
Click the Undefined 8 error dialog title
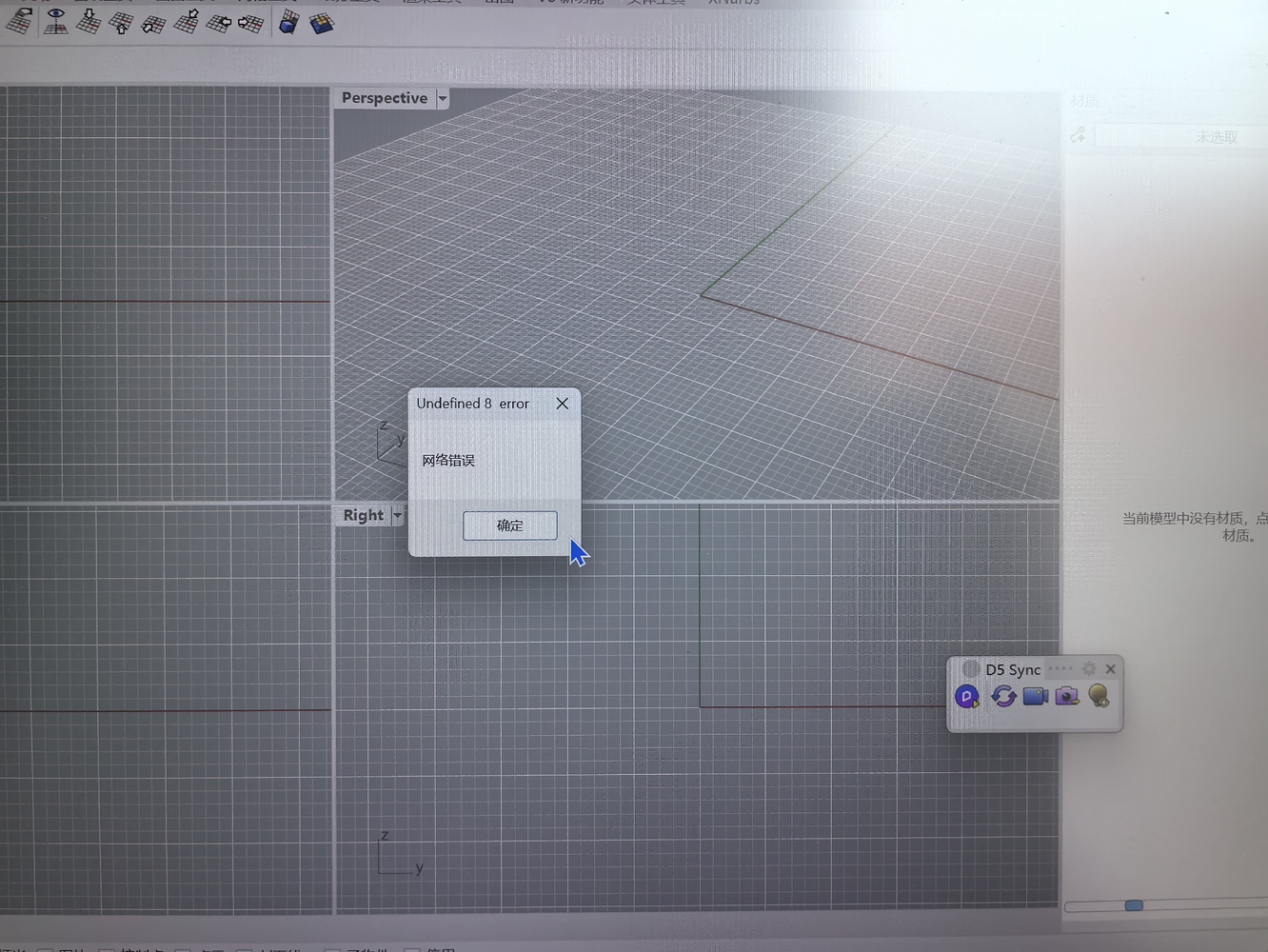click(472, 404)
